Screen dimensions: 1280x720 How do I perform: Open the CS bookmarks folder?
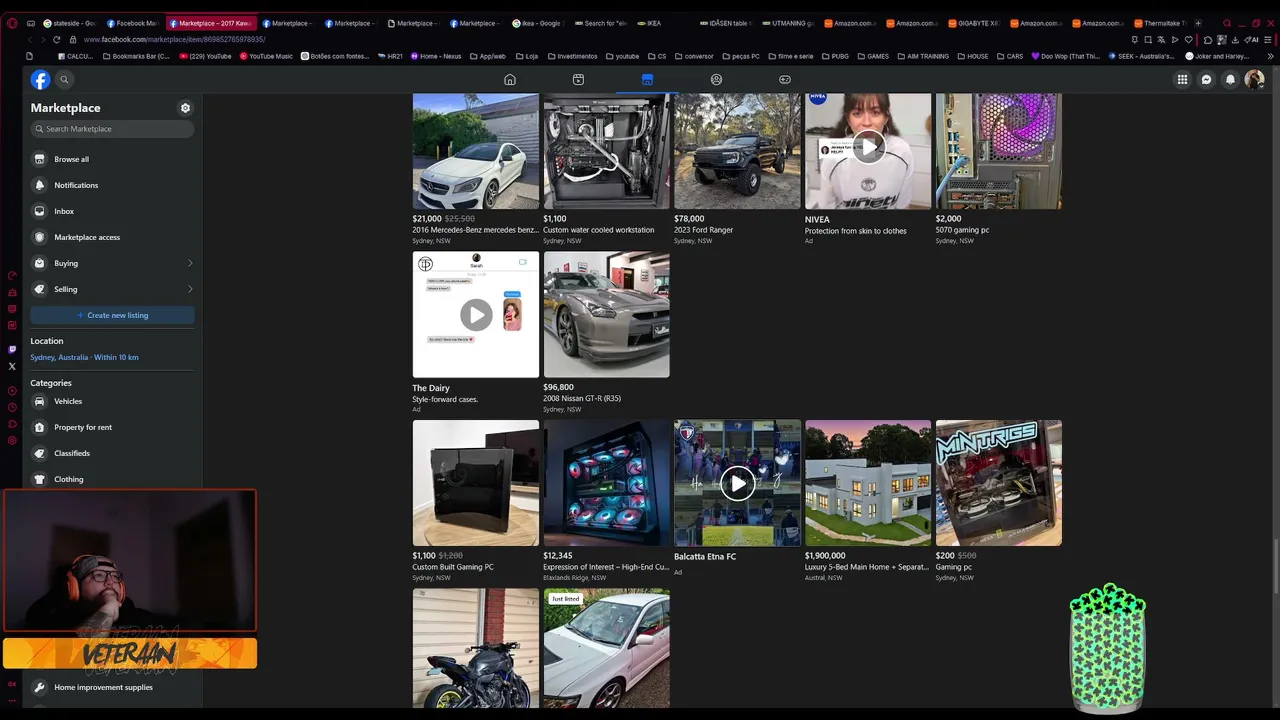coord(657,56)
